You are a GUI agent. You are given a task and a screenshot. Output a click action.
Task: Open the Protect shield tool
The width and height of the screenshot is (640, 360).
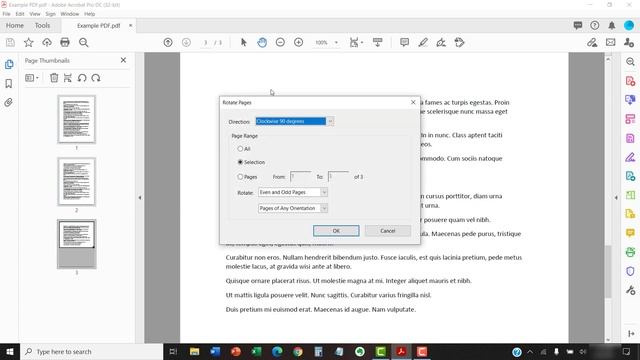coord(630,271)
